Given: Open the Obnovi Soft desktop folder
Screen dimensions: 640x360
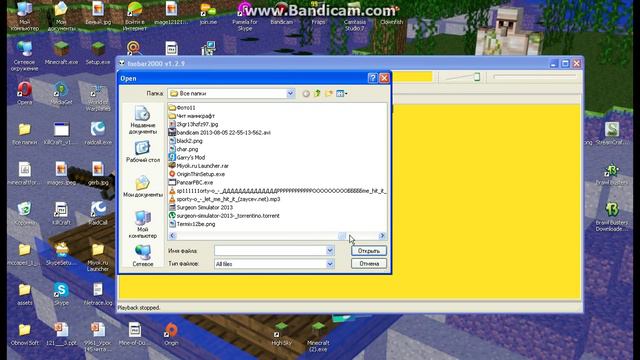Looking at the screenshot, I should point(24,334).
